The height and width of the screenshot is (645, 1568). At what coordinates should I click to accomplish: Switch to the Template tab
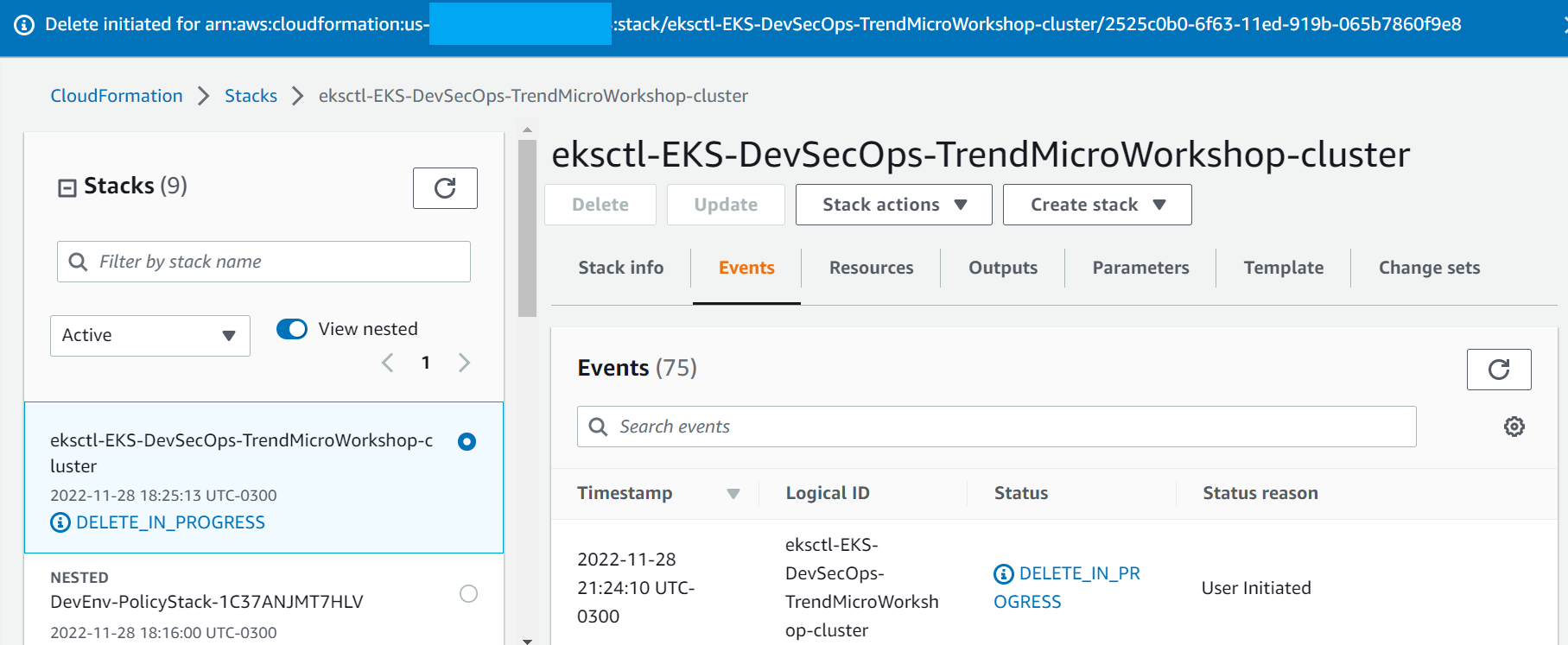pyautogui.click(x=1284, y=268)
